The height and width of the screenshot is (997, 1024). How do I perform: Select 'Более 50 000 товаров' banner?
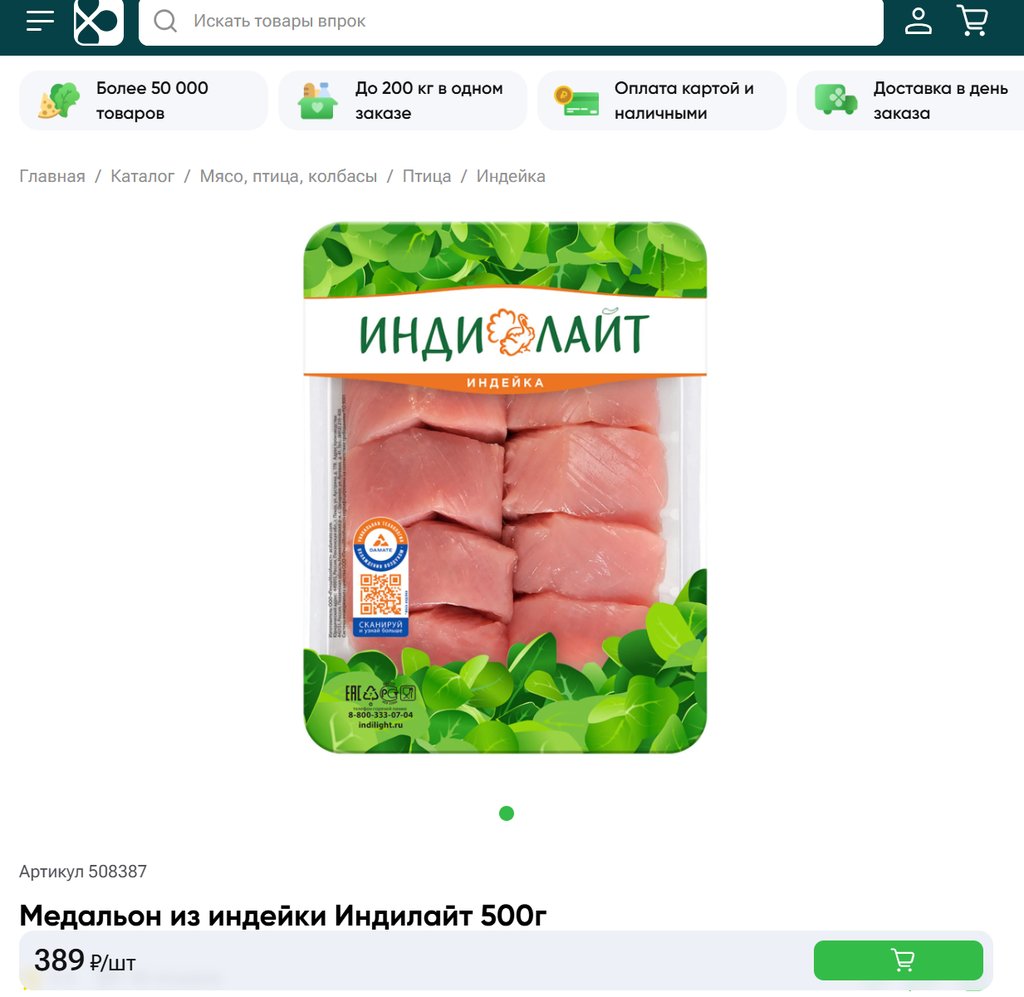click(x=144, y=101)
